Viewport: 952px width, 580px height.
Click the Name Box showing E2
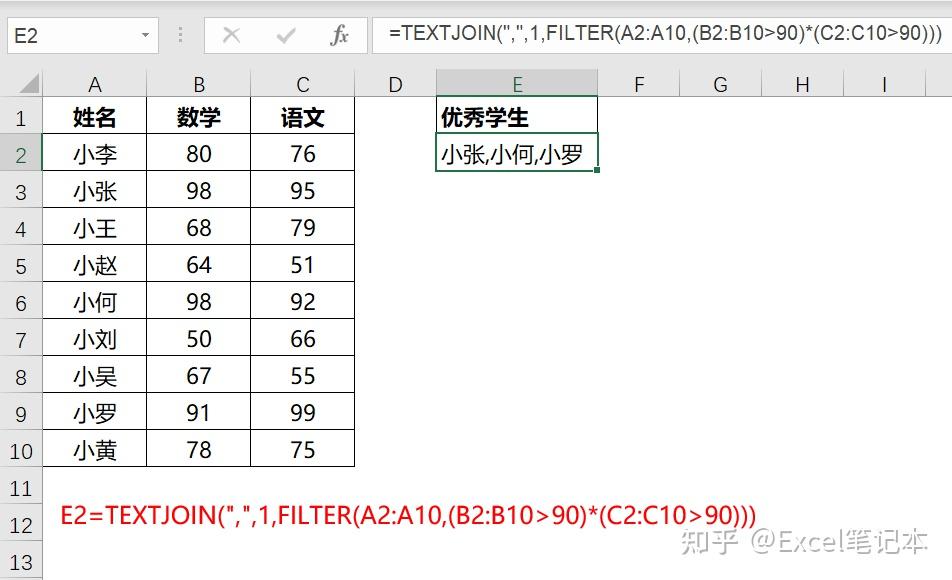click(70, 34)
